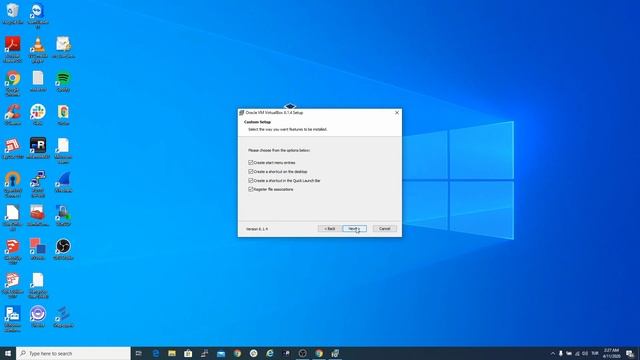Open the Action Center notifications
The image size is (640, 360).
click(630, 353)
